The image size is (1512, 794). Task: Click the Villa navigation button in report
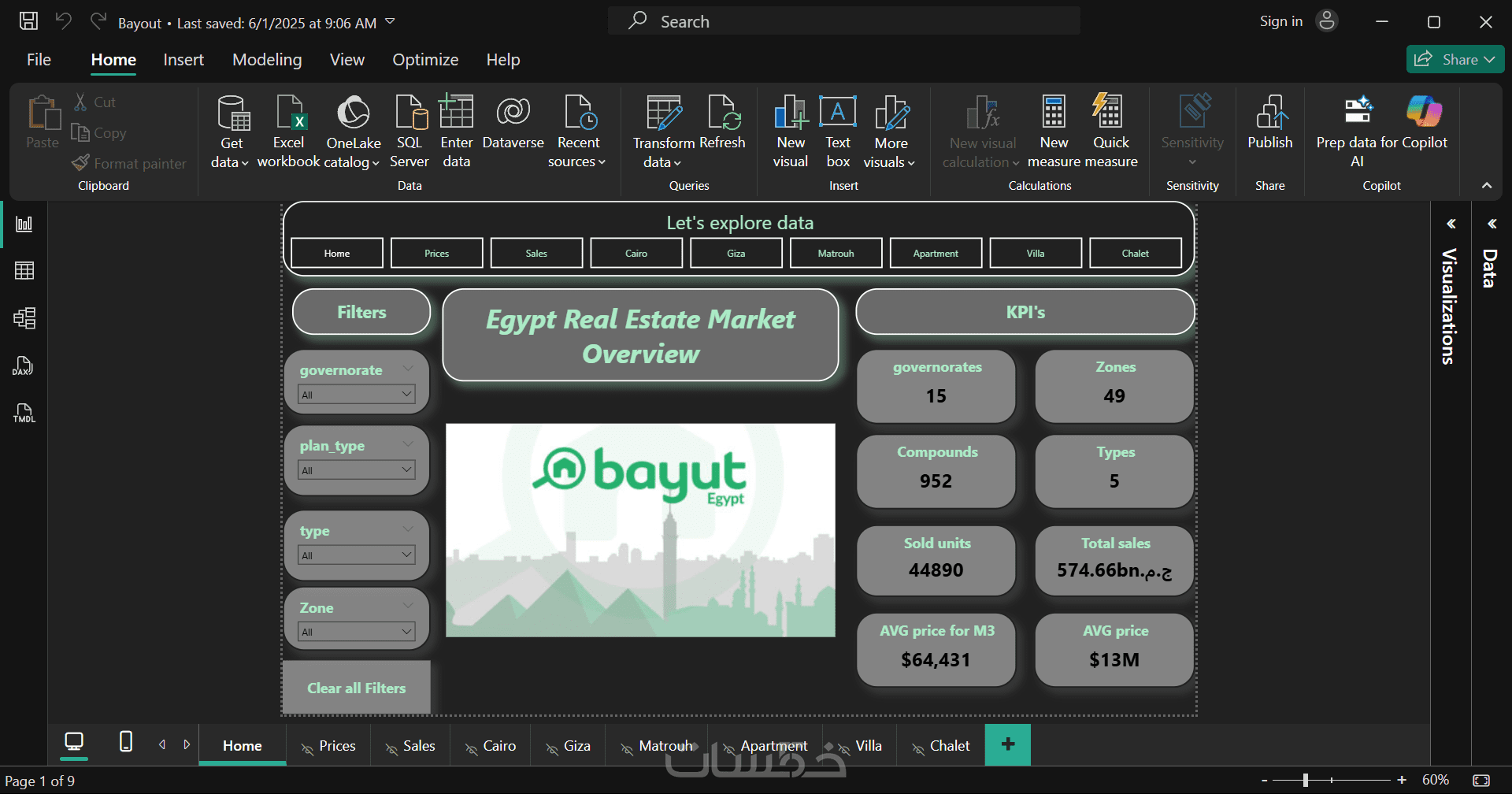[1036, 254]
